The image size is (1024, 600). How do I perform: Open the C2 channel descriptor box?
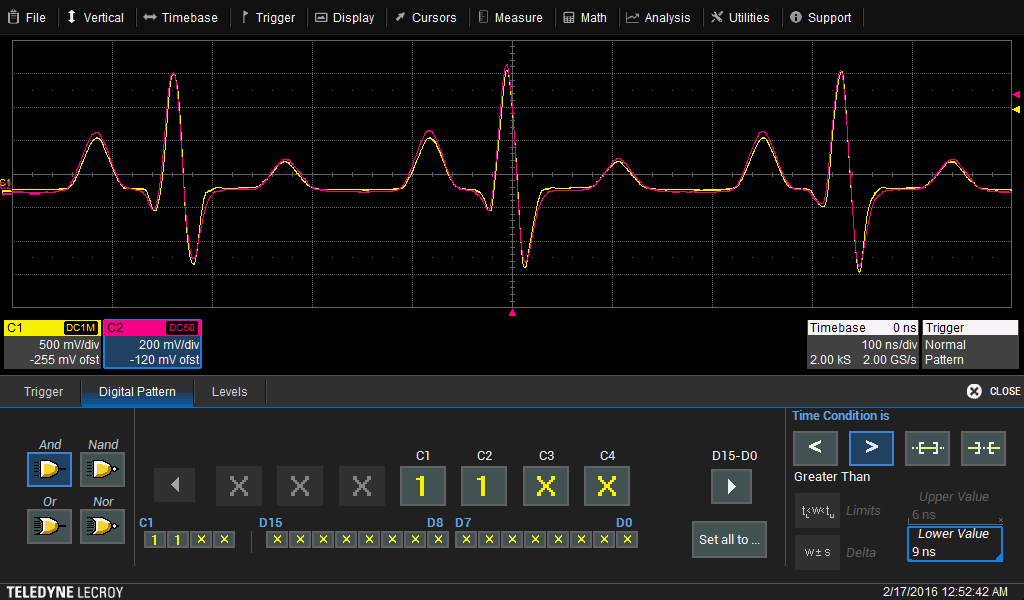click(152, 344)
